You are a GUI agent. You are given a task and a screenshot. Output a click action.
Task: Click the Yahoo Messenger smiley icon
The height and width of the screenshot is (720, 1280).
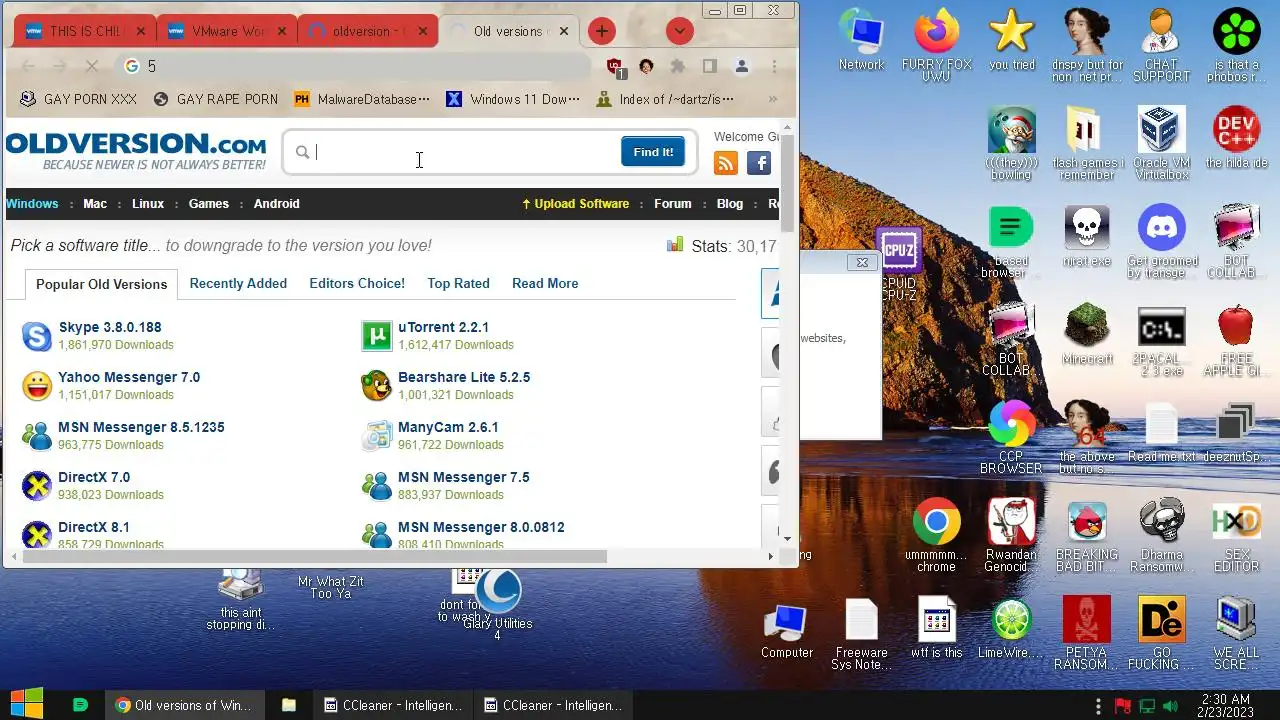point(37,386)
